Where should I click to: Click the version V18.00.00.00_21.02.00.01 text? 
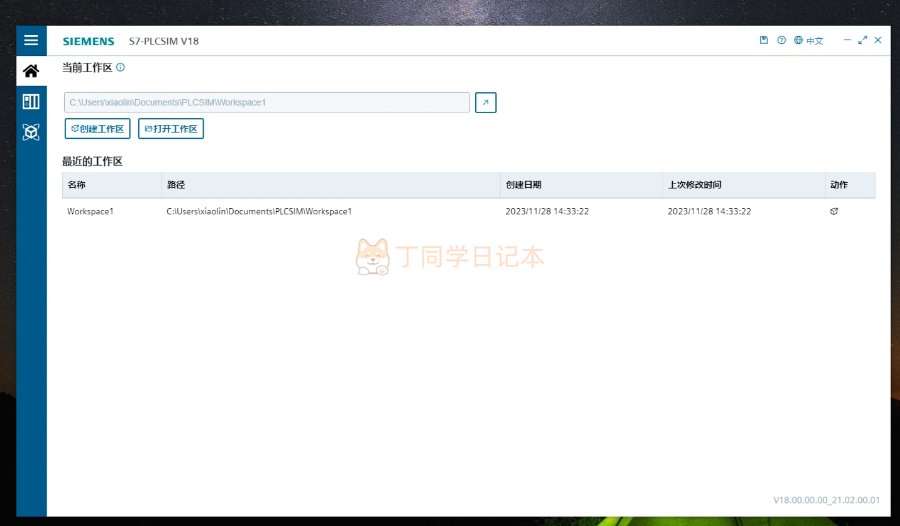coord(827,500)
